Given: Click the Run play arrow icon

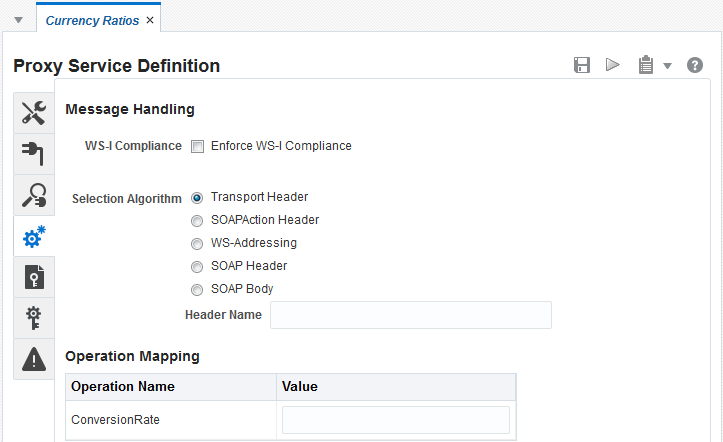Looking at the screenshot, I should [612, 65].
